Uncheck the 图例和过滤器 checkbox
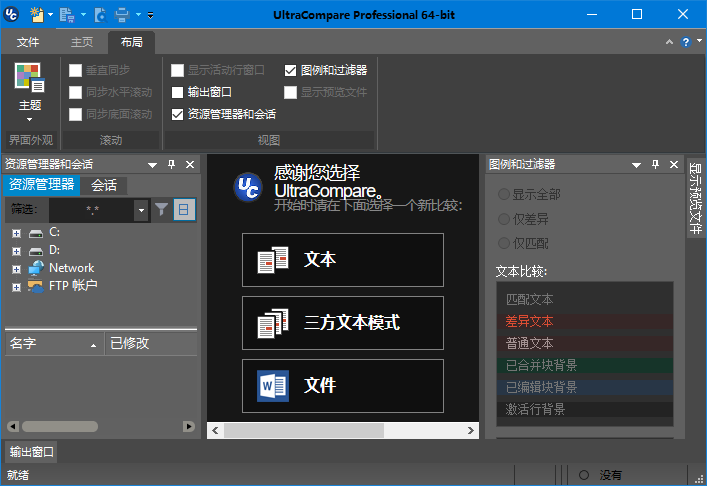This screenshot has width=707, height=486. tap(290, 70)
